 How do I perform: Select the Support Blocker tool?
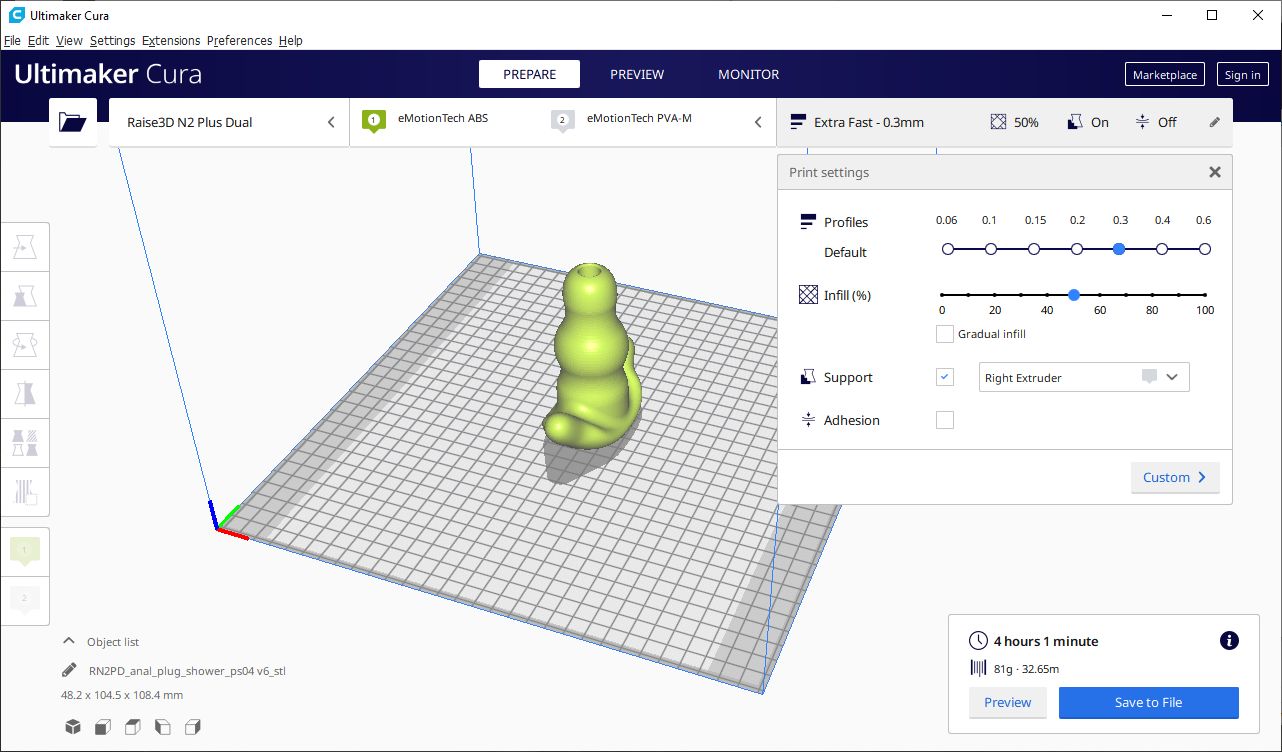pyautogui.click(x=25, y=492)
